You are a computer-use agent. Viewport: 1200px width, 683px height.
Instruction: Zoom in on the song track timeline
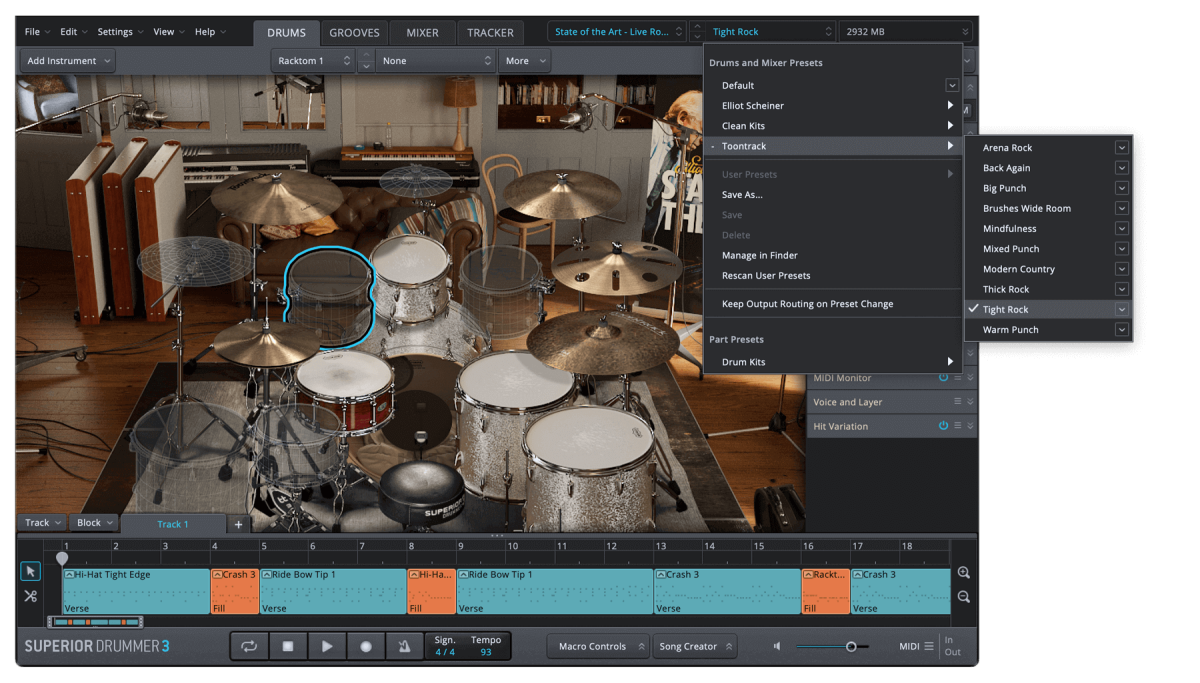pos(963,573)
